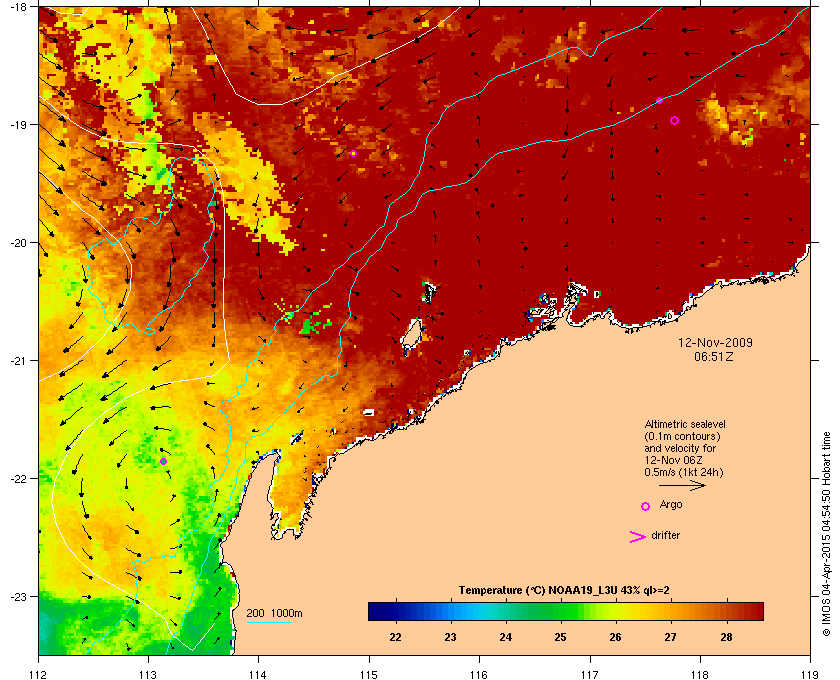Click the green section of colorbar at 25

click(x=560, y=611)
